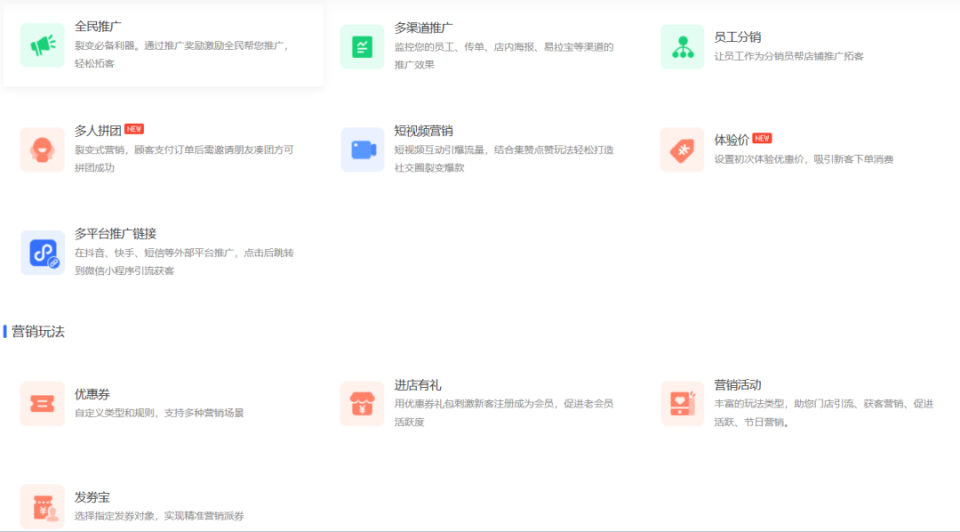This screenshot has height=532, width=960.
Task: Open 发券宝 feature title
Action: pyautogui.click(x=92, y=497)
